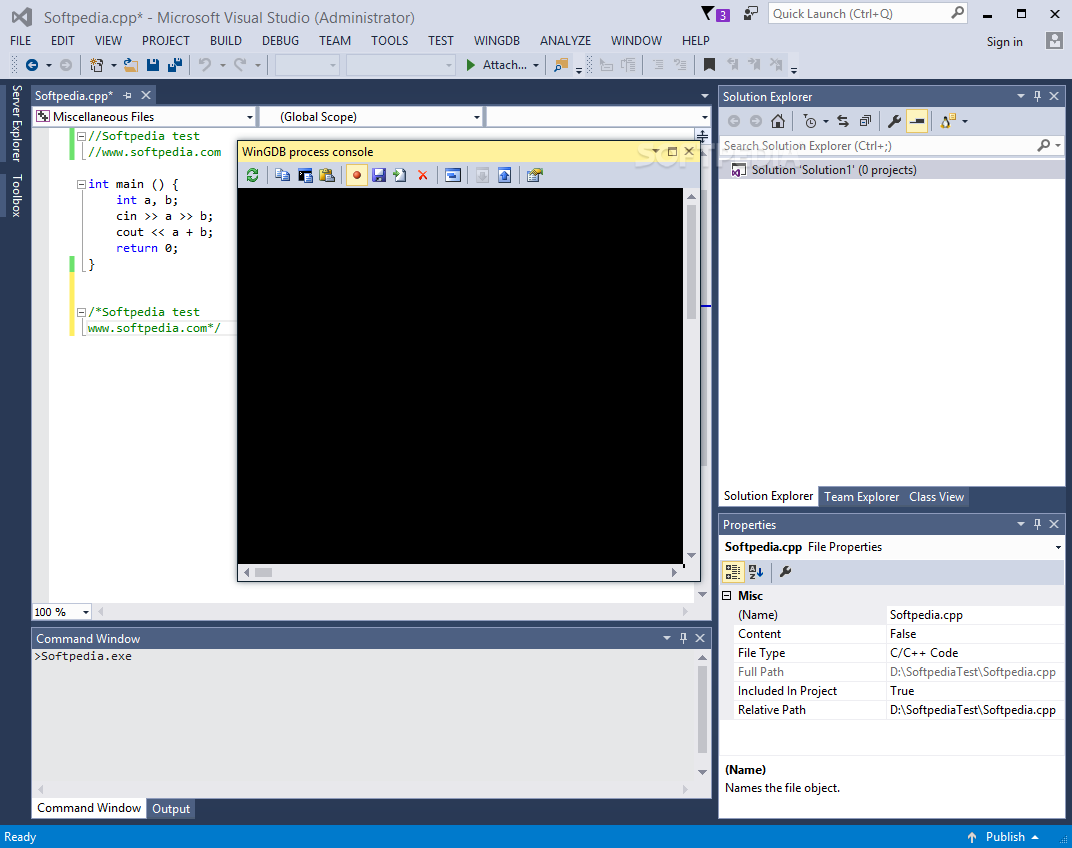Click the import file icon in WinGDB console
Viewport: 1072px width, 848px height.
[x=400, y=176]
